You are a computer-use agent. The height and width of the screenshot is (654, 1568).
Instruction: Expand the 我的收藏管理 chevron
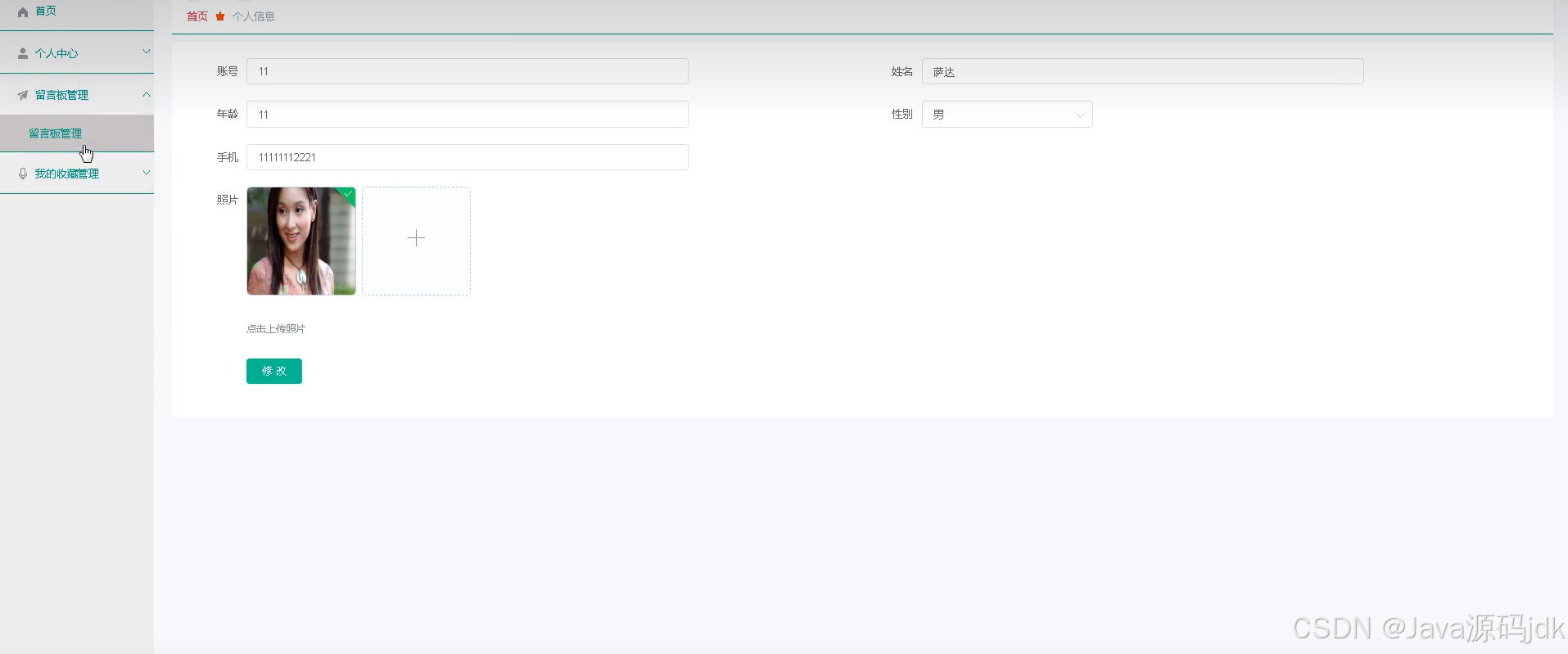tap(147, 173)
